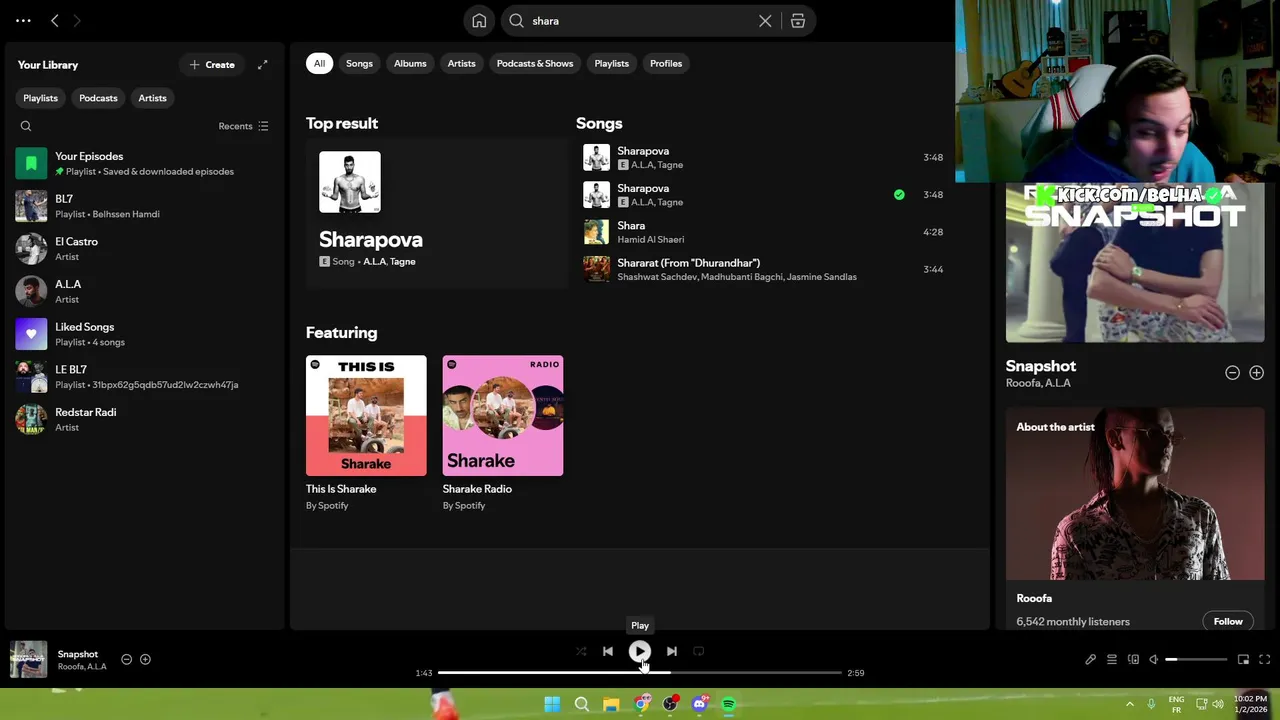The width and height of the screenshot is (1280, 720).
Task: Add track to library from player bar
Action: (x=145, y=659)
